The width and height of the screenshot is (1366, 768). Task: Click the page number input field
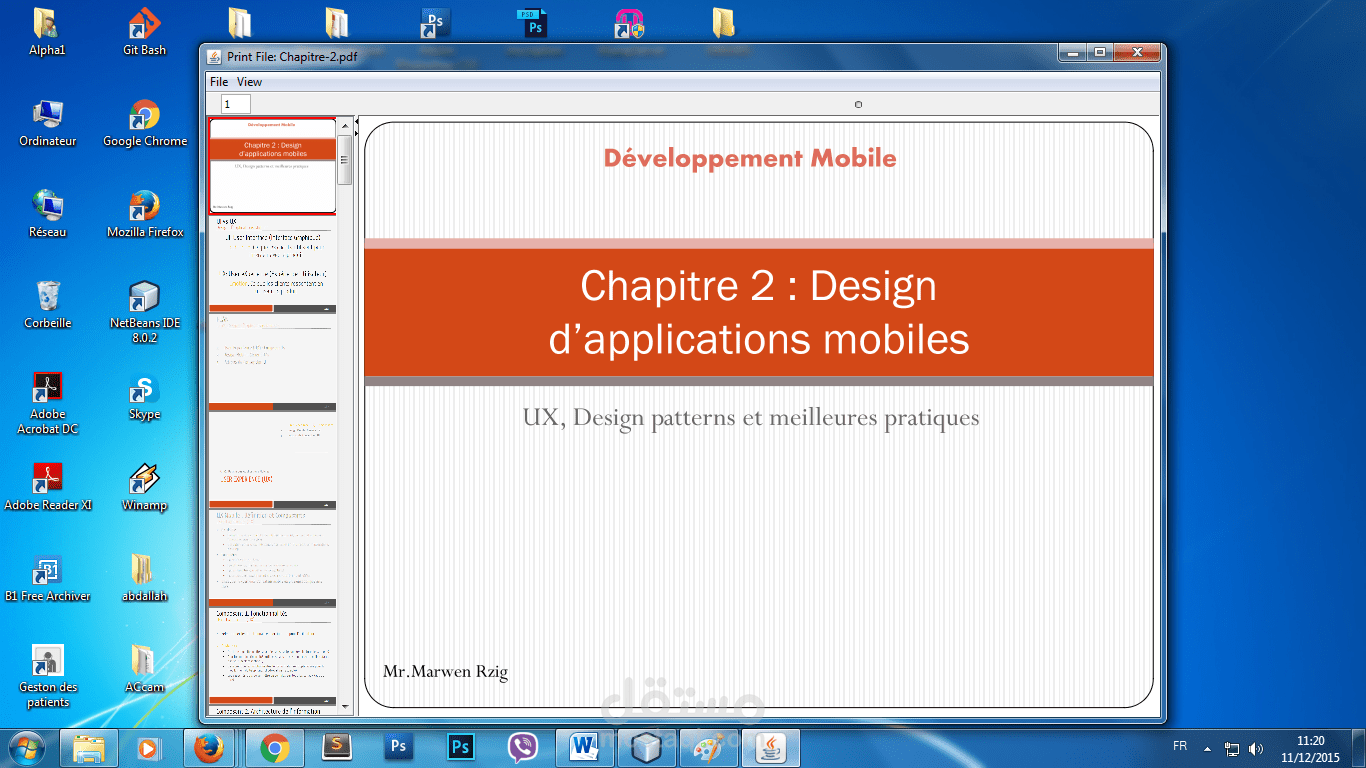point(236,104)
